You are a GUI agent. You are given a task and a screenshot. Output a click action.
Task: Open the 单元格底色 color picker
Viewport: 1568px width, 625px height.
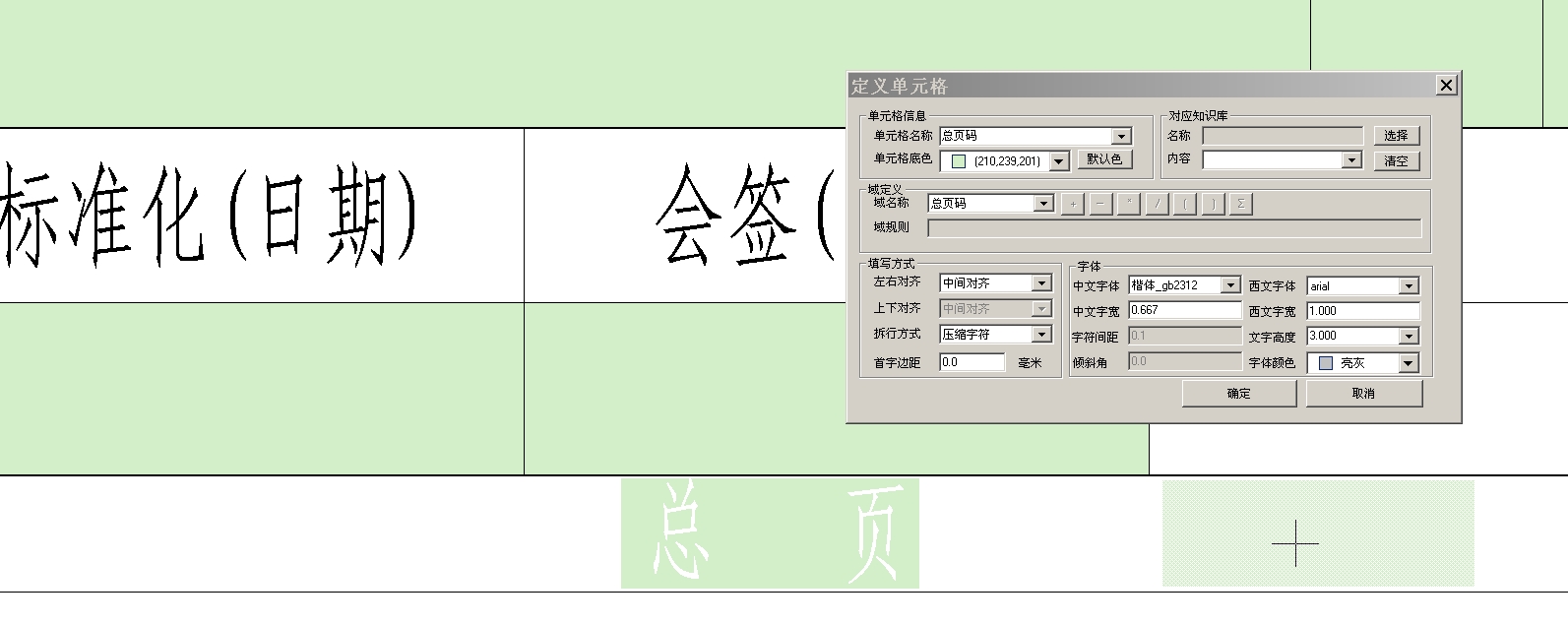coord(1059,160)
